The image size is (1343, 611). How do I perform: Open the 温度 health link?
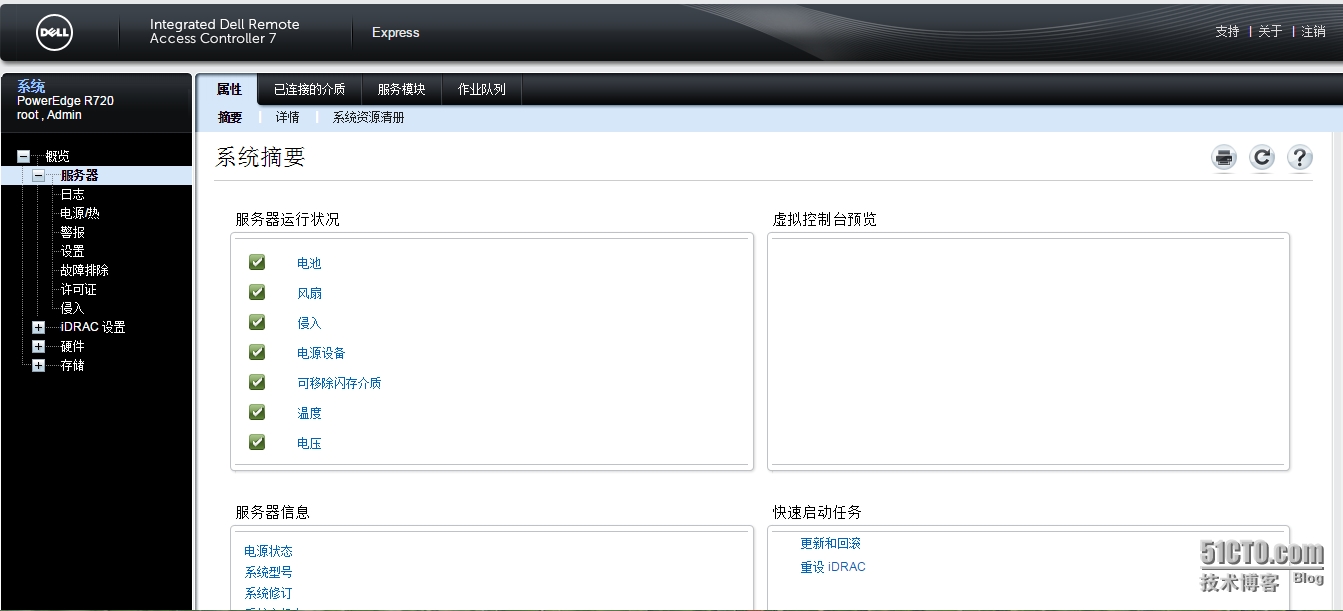click(x=309, y=413)
